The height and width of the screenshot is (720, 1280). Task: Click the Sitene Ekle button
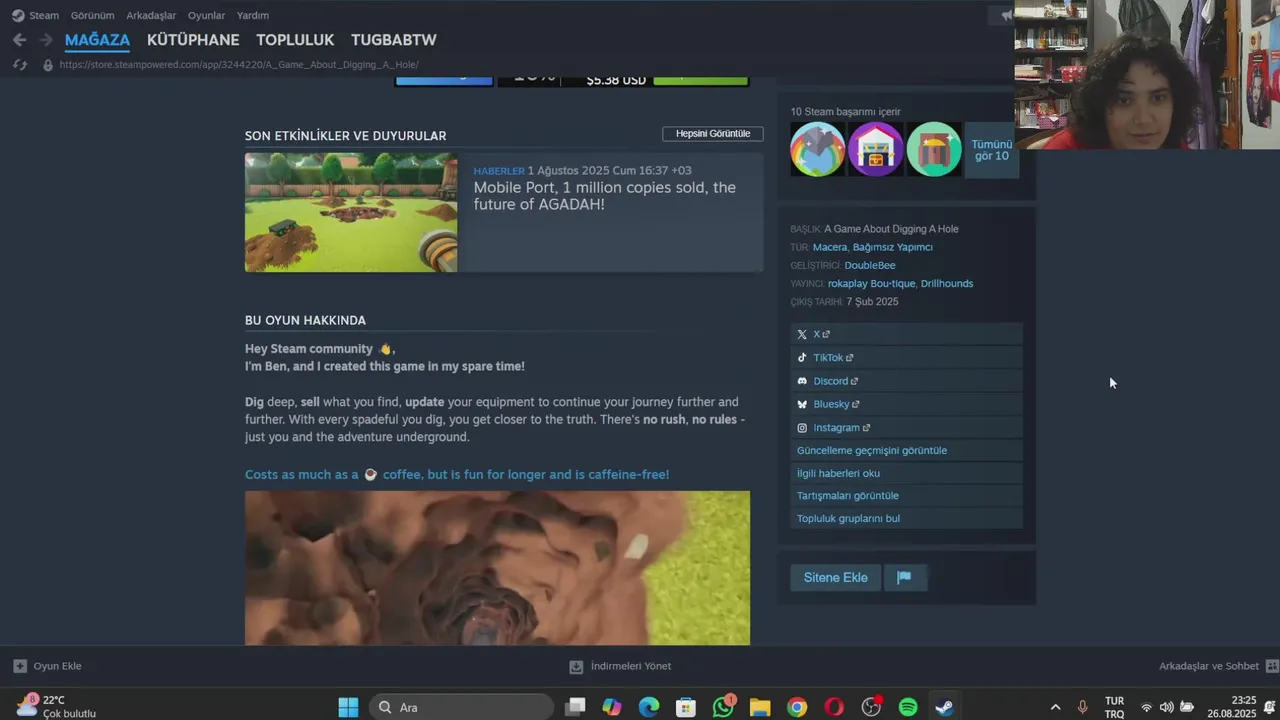click(x=836, y=577)
